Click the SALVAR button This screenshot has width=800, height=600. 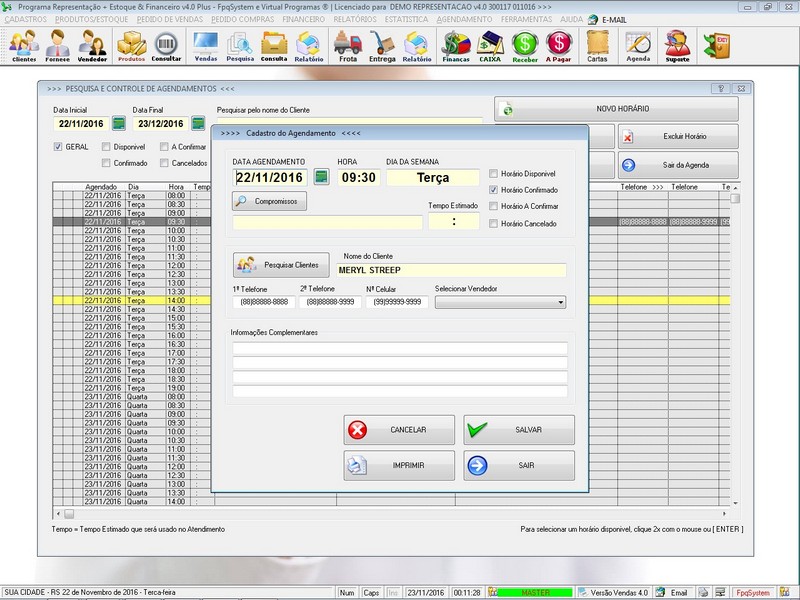(519, 430)
